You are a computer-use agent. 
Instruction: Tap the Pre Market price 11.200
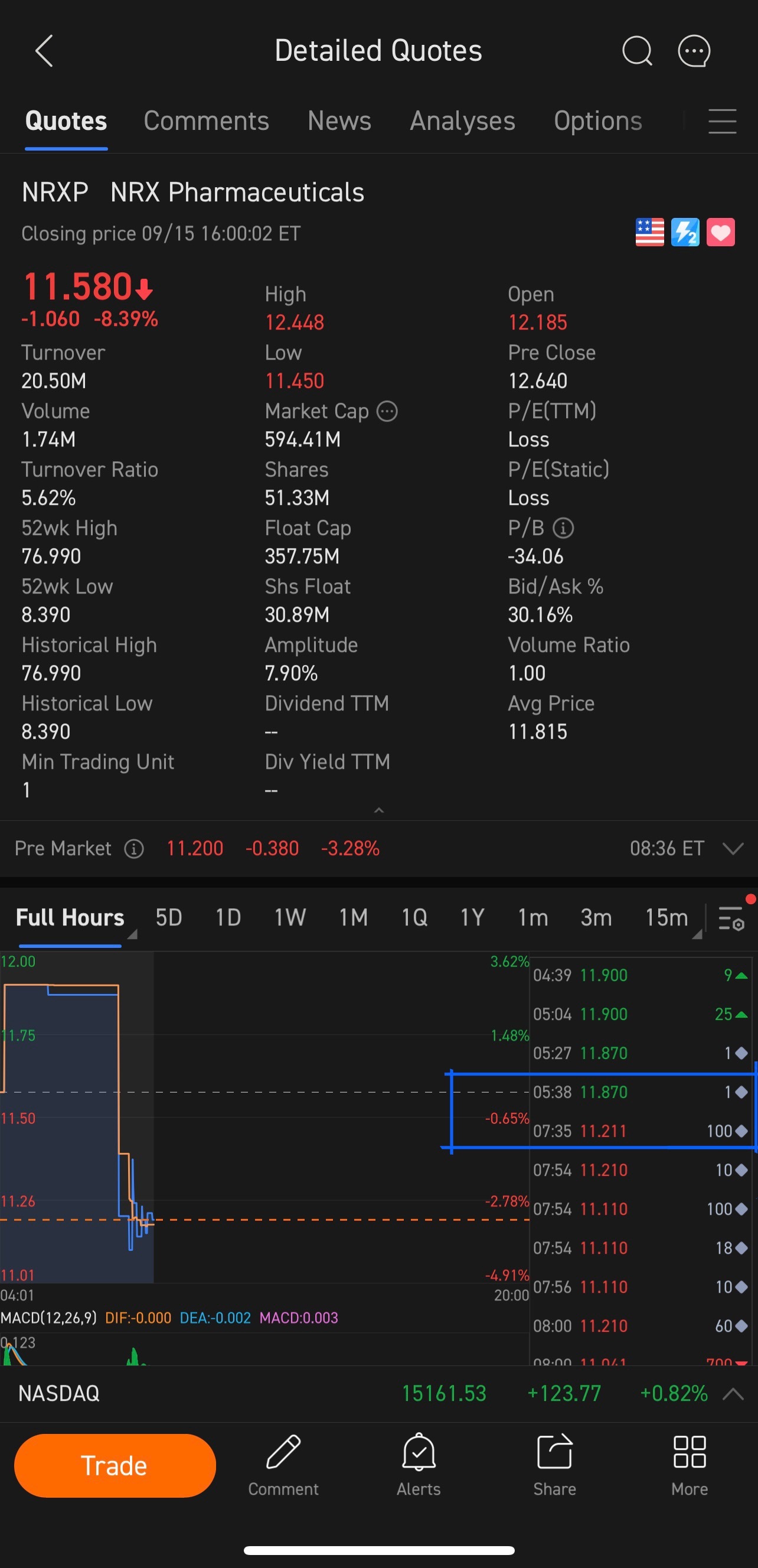click(195, 849)
